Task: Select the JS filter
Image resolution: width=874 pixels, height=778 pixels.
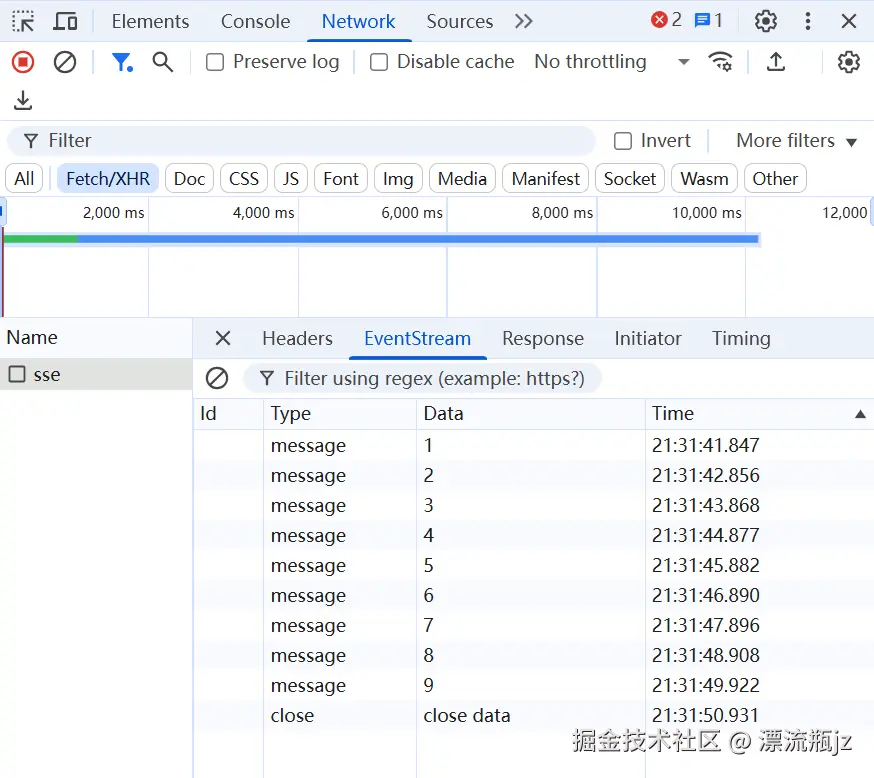Action: click(x=290, y=178)
